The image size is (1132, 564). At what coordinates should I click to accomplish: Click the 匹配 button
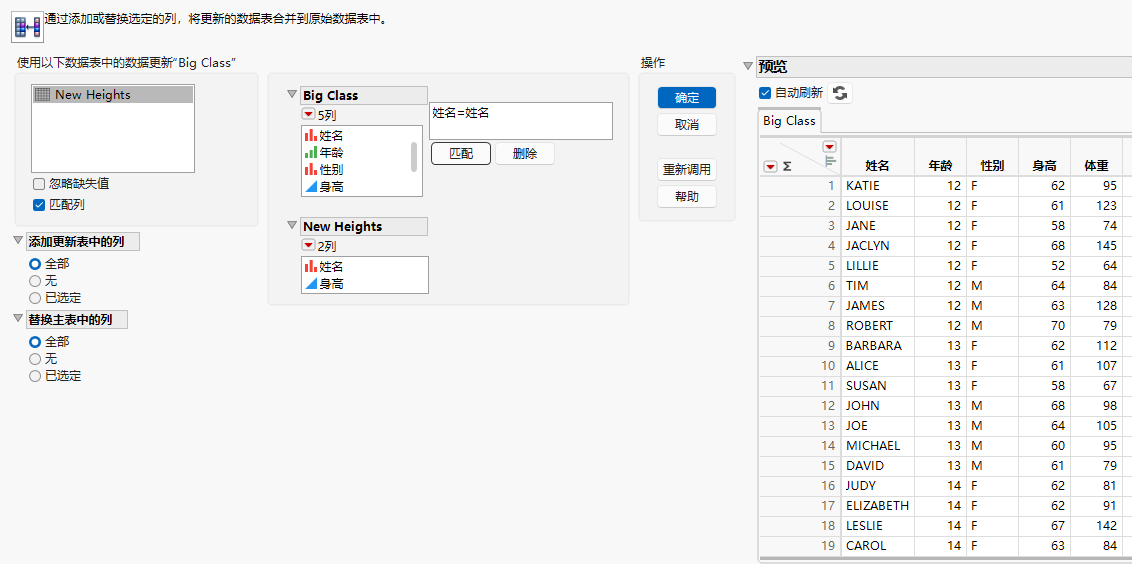click(x=461, y=153)
